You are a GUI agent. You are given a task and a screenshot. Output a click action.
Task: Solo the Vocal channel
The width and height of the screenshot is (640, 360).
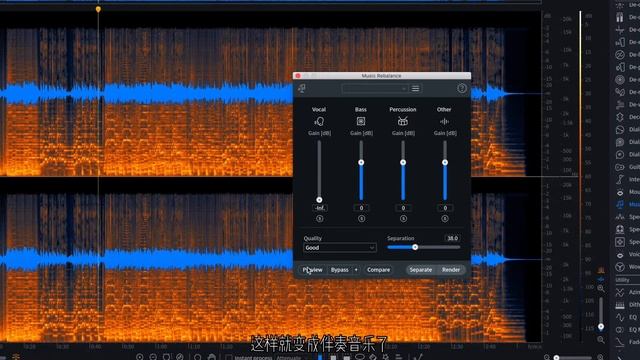coord(320,219)
